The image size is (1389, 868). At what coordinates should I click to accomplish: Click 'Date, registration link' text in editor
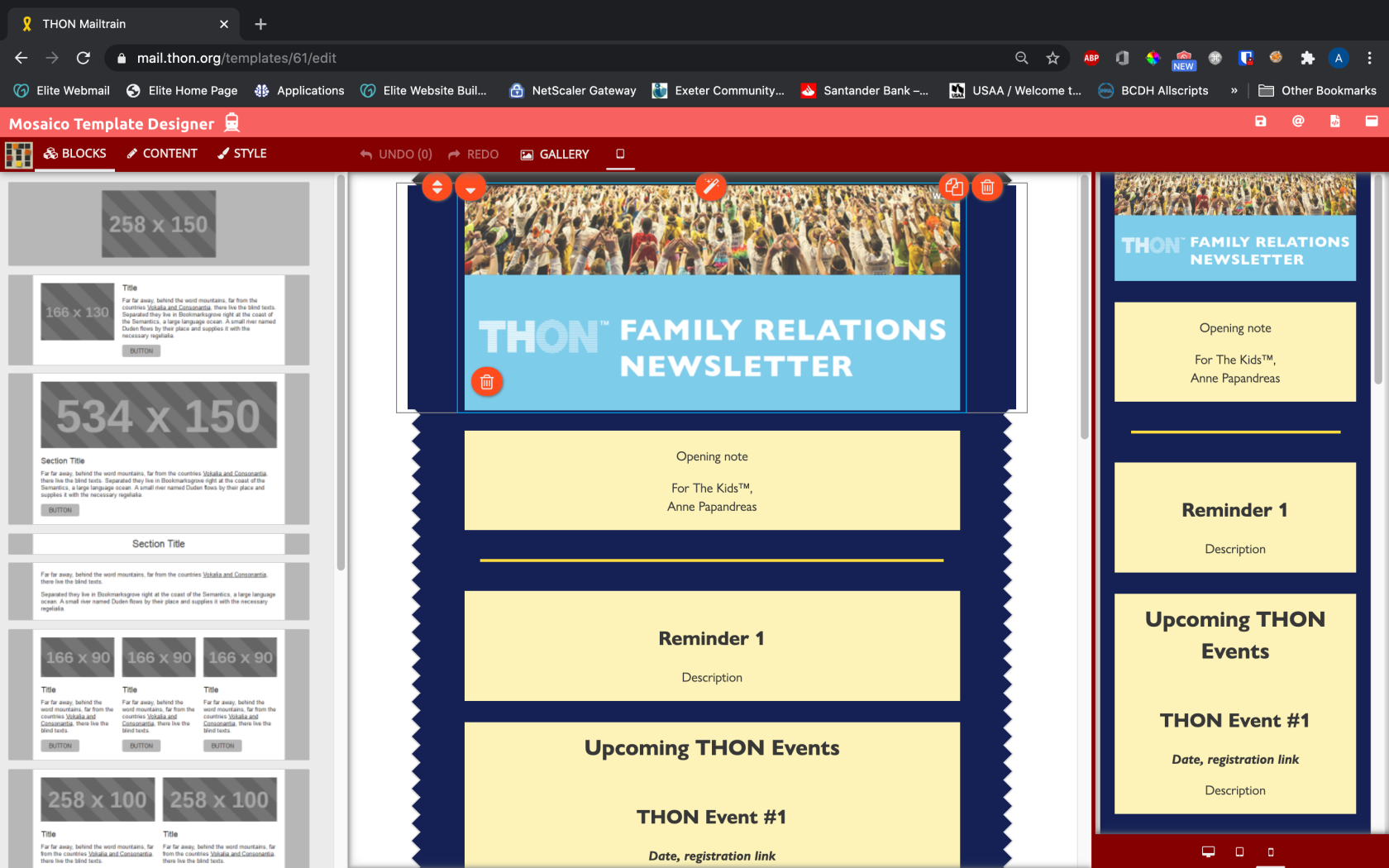(712, 856)
